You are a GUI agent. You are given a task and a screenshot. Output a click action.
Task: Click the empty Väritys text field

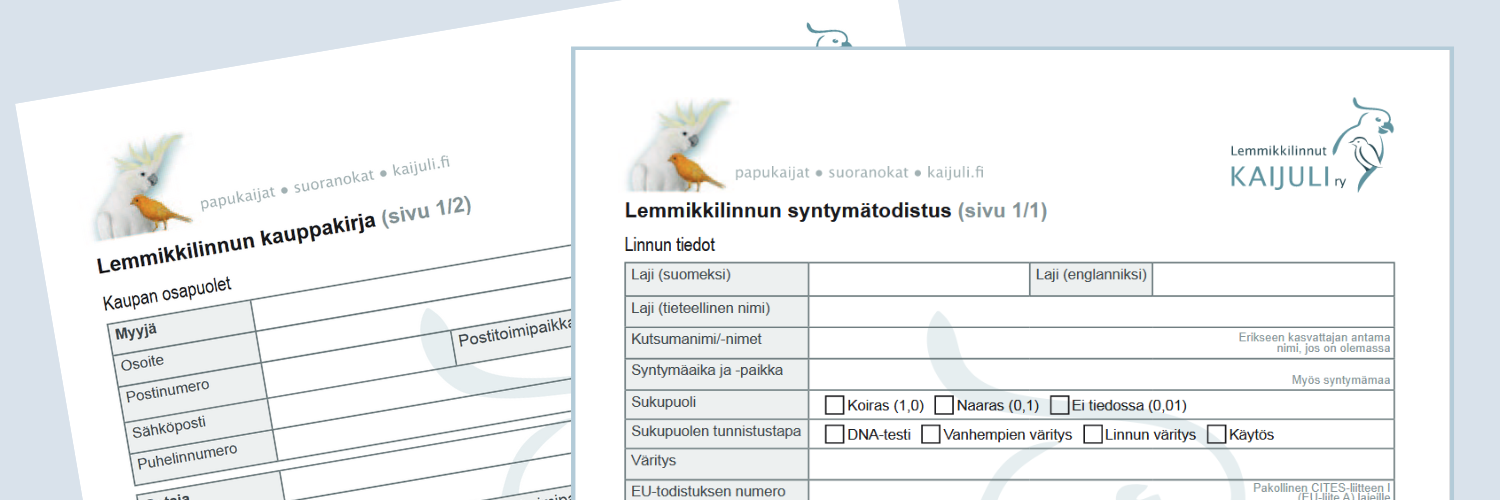pyautogui.click(x=1100, y=465)
